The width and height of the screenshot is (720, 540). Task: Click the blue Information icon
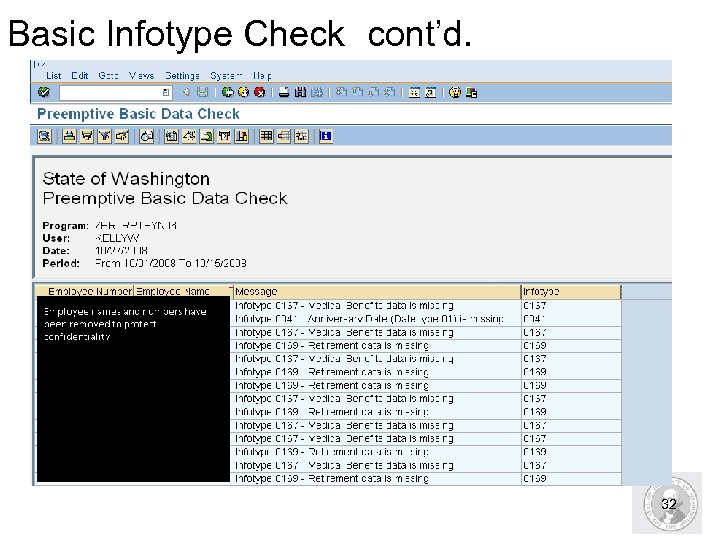(x=326, y=136)
